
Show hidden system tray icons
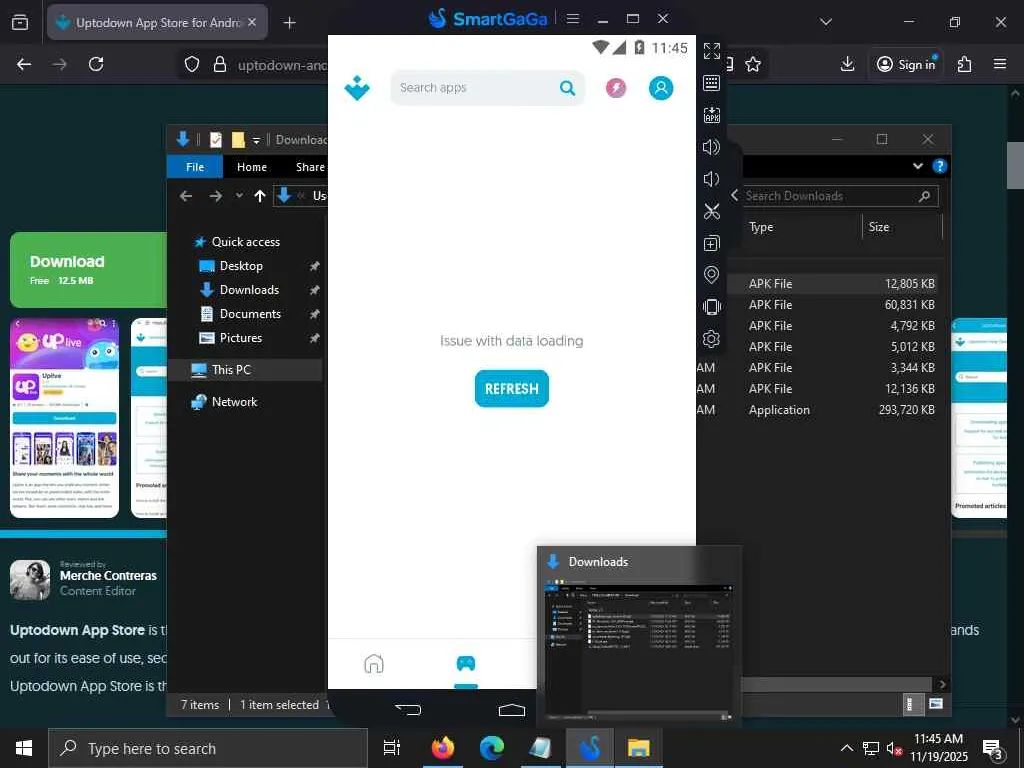tap(846, 748)
